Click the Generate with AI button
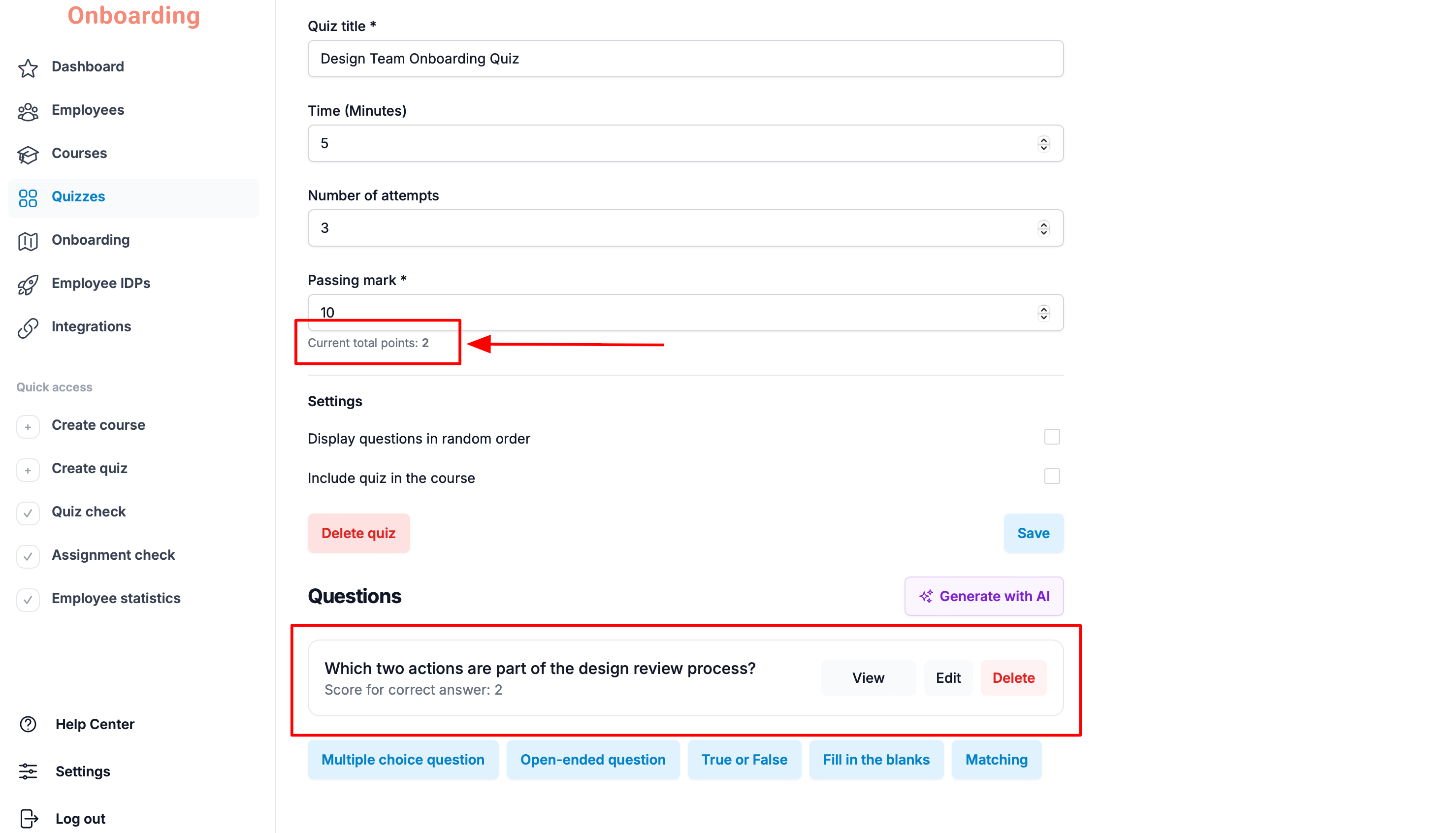 tap(983, 596)
